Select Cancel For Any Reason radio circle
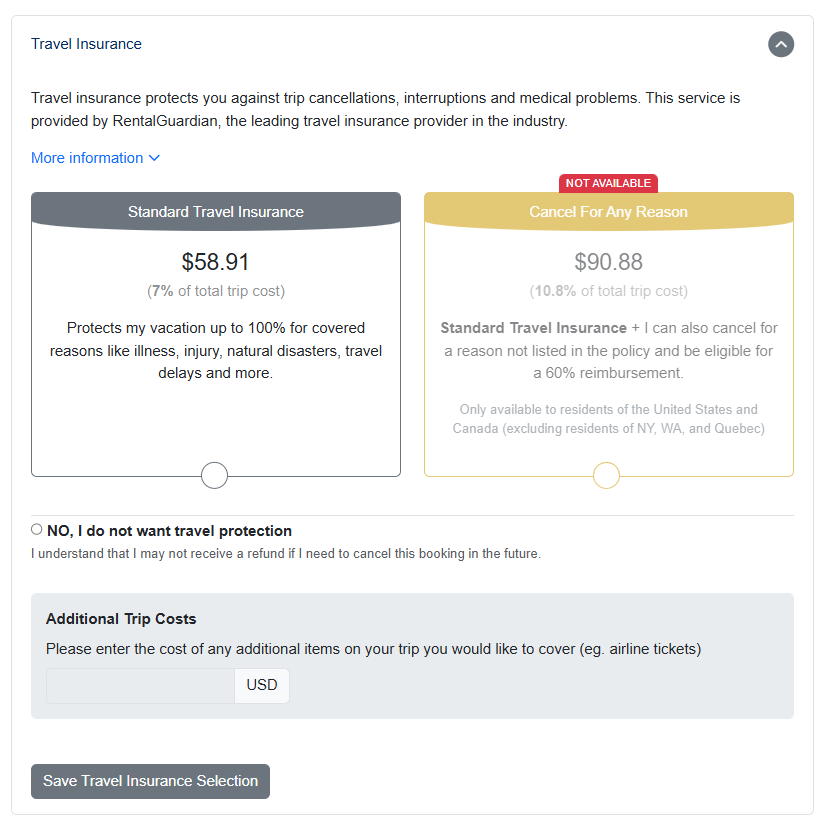 click(607, 475)
